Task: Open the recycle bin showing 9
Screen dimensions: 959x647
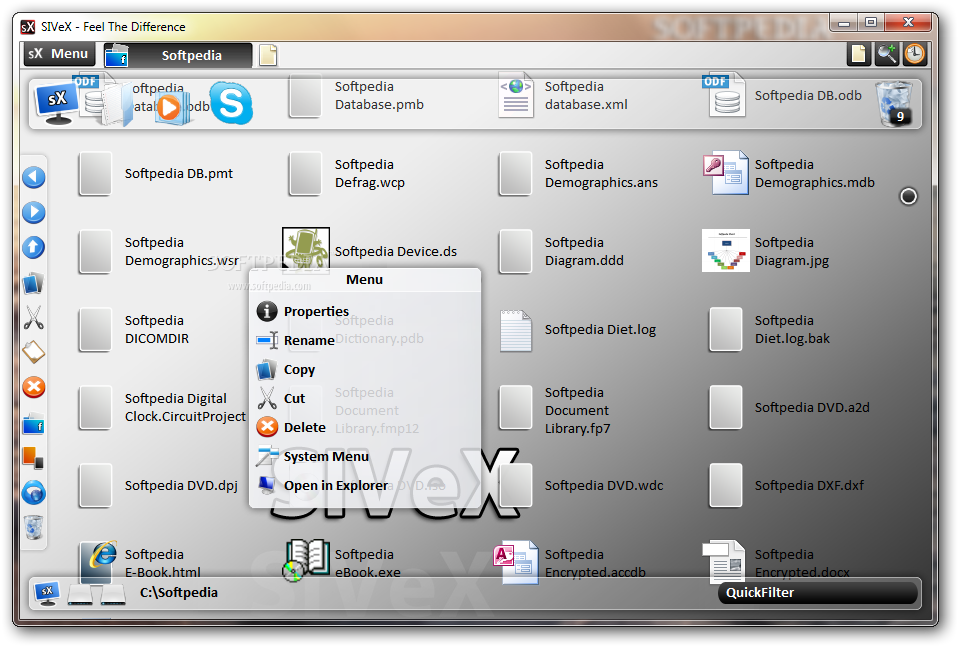Action: pyautogui.click(x=894, y=104)
